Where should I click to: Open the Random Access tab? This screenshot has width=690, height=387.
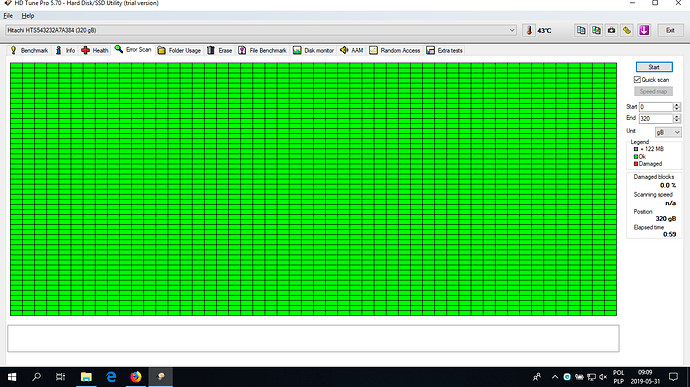pyautogui.click(x=395, y=50)
